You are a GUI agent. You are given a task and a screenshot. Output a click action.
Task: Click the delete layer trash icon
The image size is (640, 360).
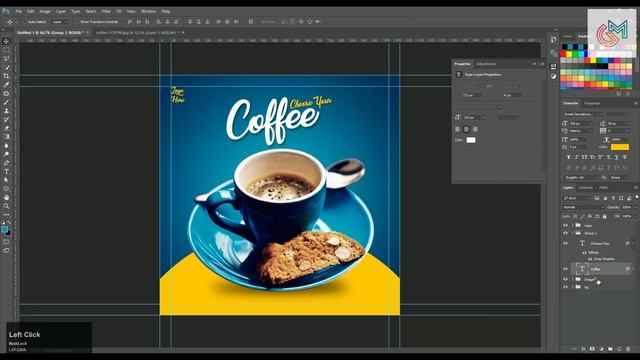tap(628, 349)
